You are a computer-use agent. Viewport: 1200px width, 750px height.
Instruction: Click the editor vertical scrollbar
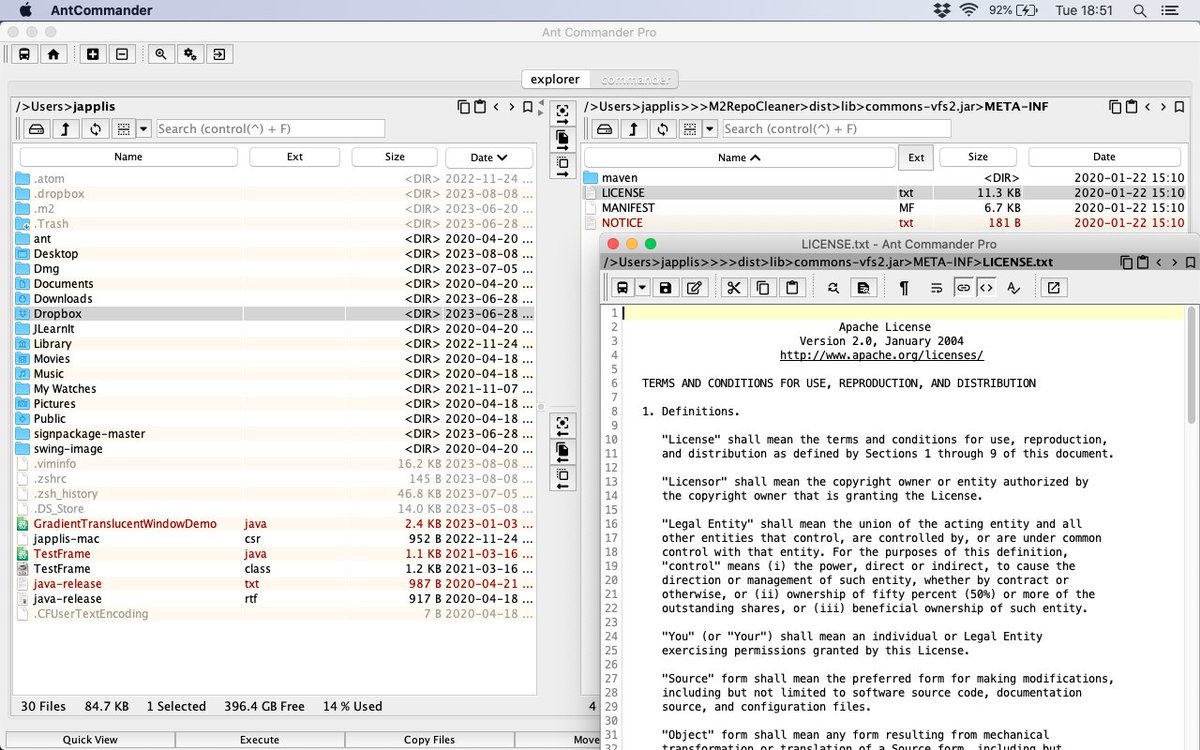pos(1192,365)
